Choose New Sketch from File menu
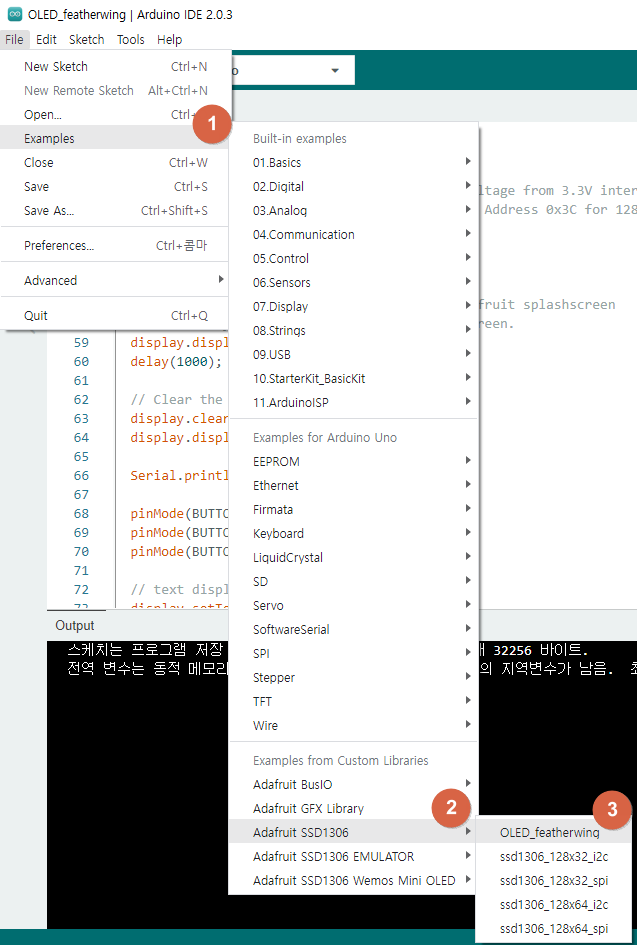The image size is (637, 945). [116, 66]
